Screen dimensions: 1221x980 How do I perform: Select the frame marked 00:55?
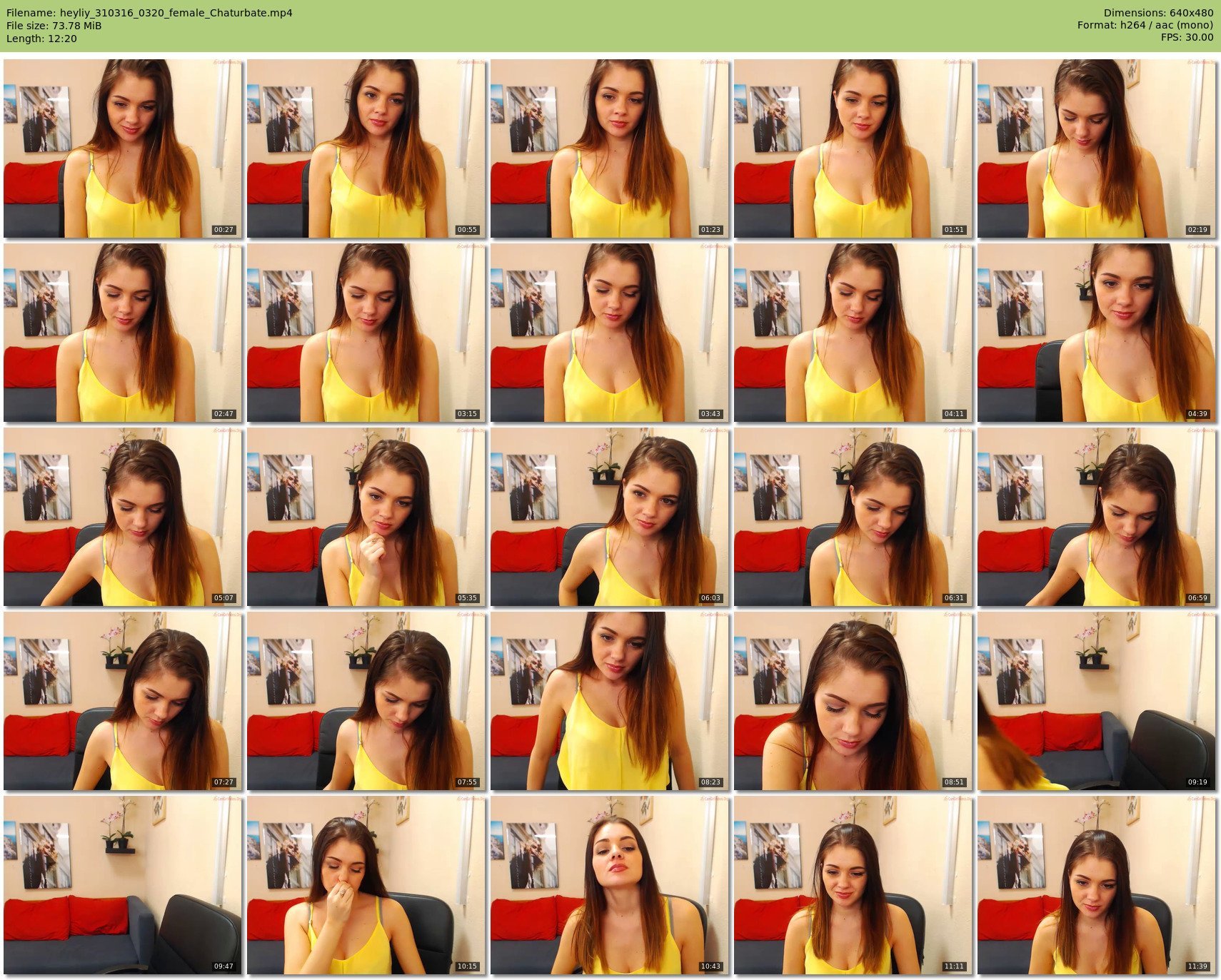[x=366, y=148]
